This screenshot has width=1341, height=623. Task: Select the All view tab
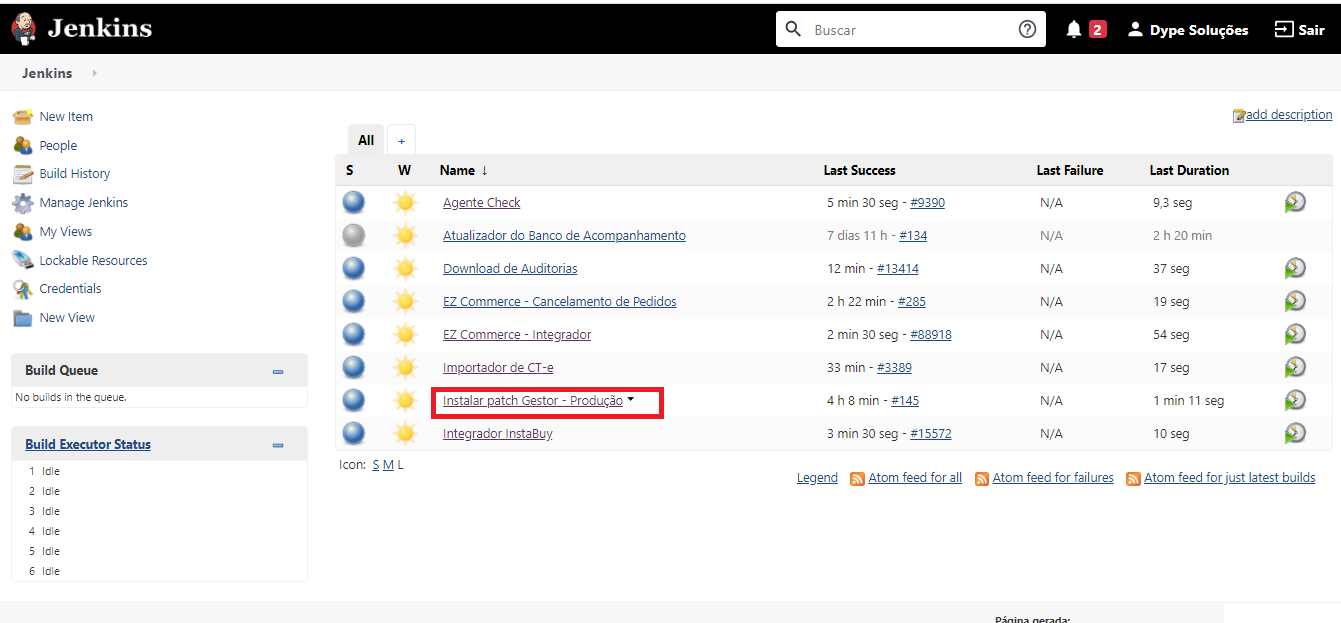pyautogui.click(x=366, y=140)
